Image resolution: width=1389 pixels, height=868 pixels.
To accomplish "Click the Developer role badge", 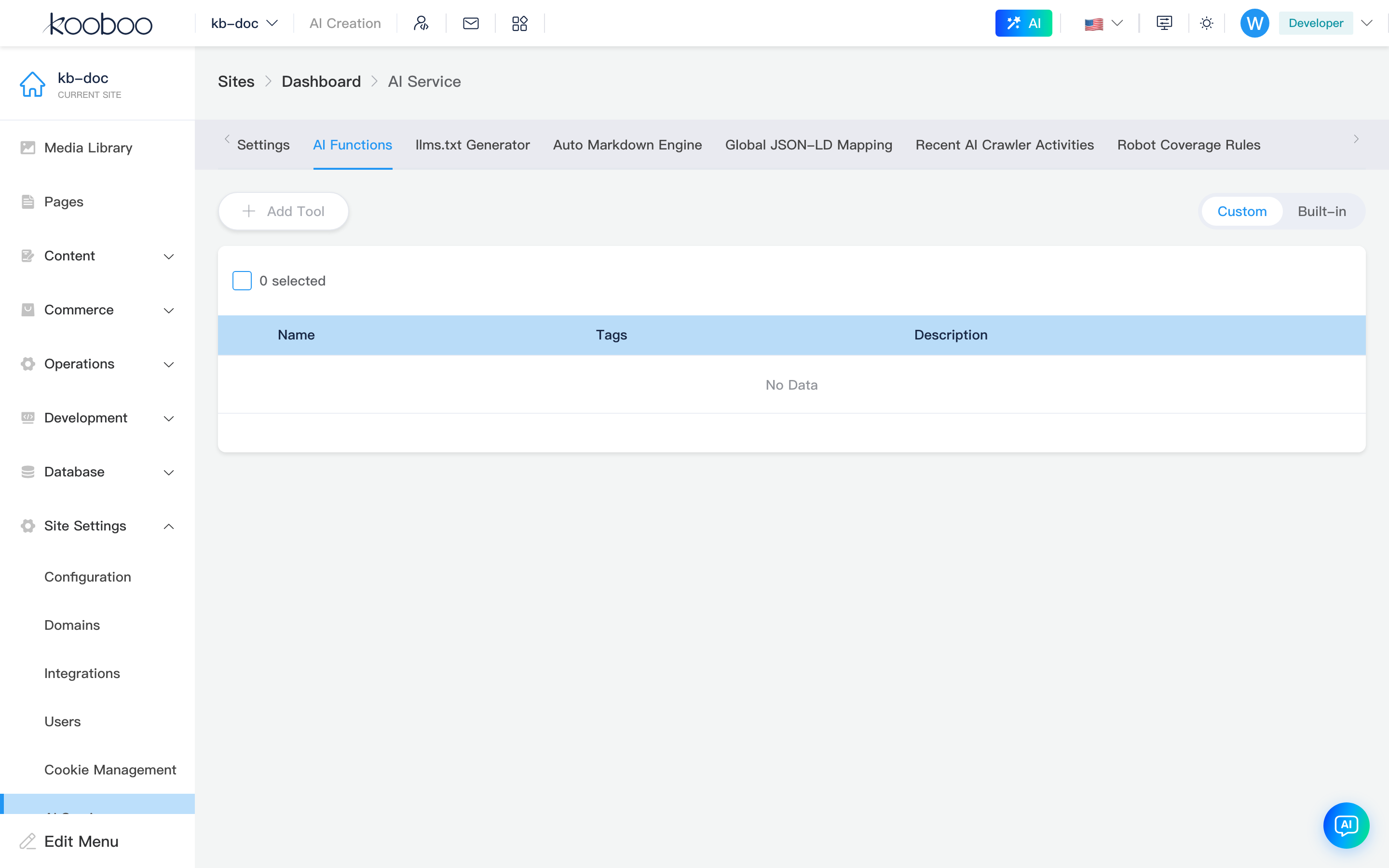I will tap(1316, 23).
